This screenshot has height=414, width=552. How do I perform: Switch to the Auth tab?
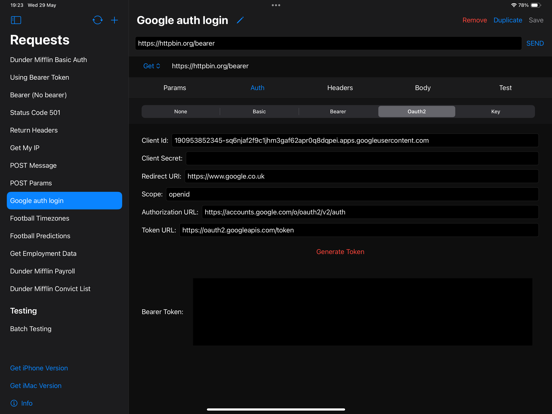pos(257,88)
